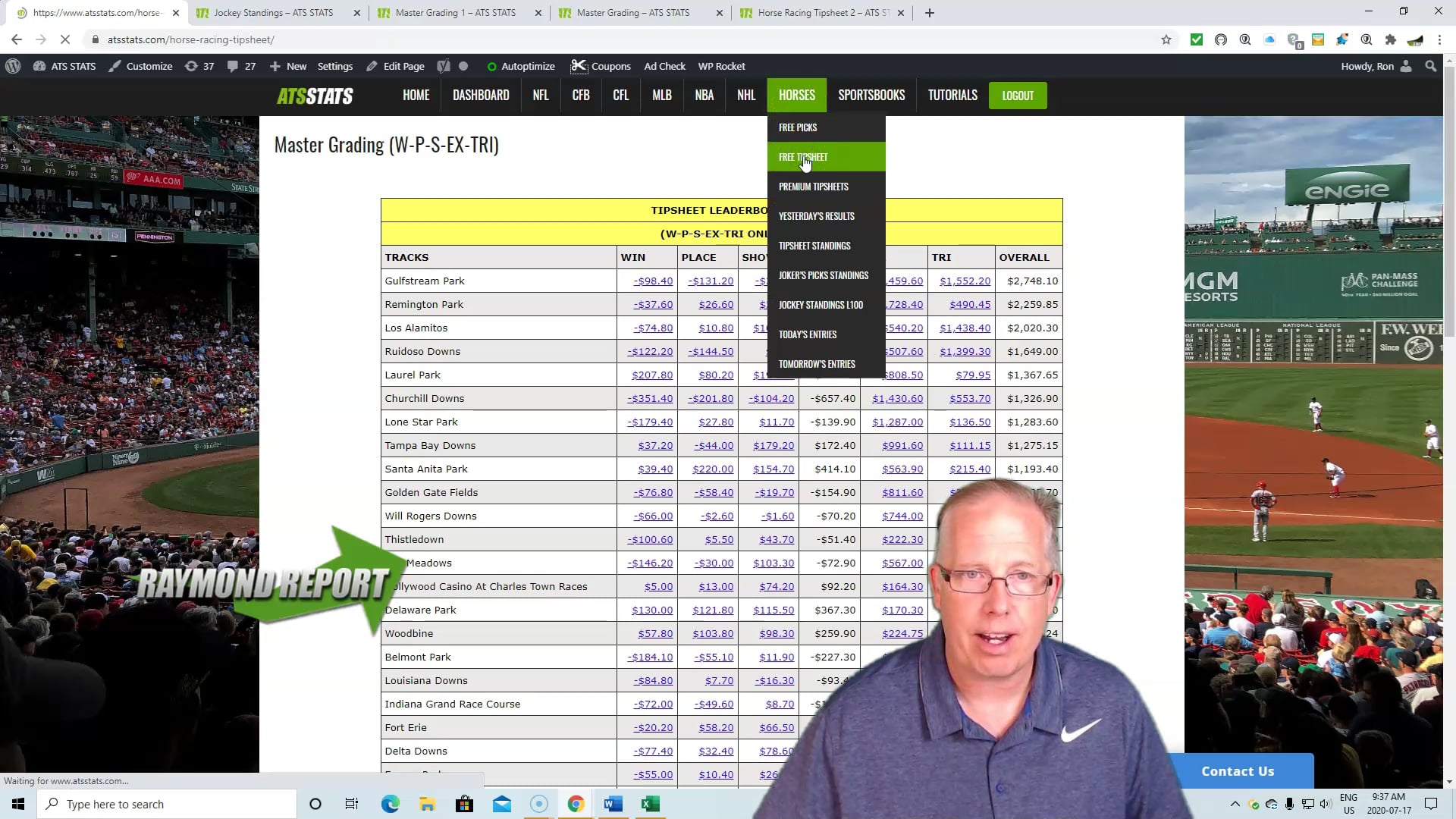Click the WordPress logo in admin bar
The image size is (1456, 819).
click(x=13, y=66)
